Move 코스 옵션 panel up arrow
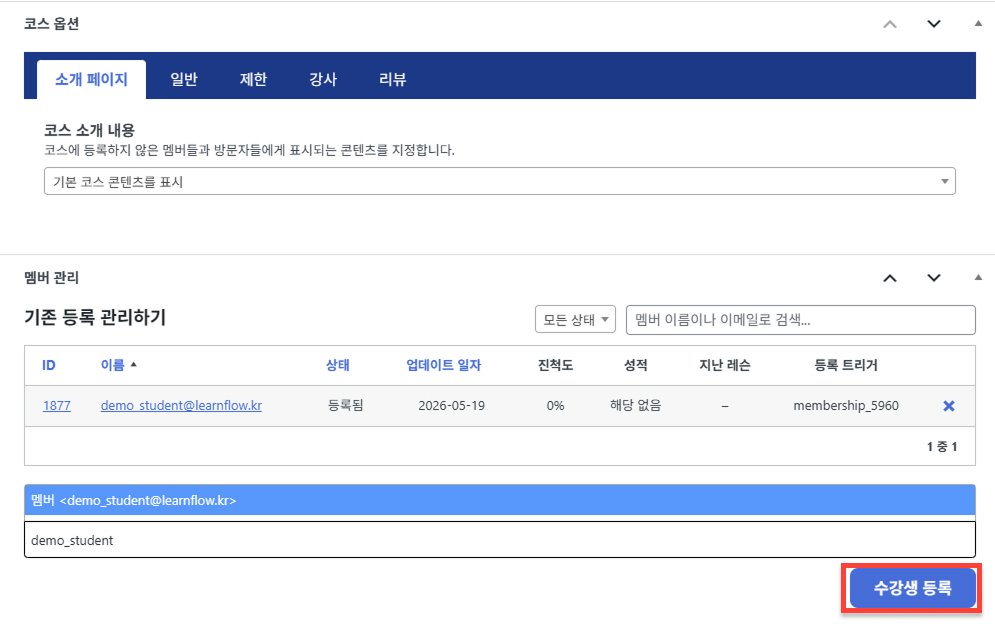The width and height of the screenshot is (995, 632). pyautogui.click(x=890, y=24)
